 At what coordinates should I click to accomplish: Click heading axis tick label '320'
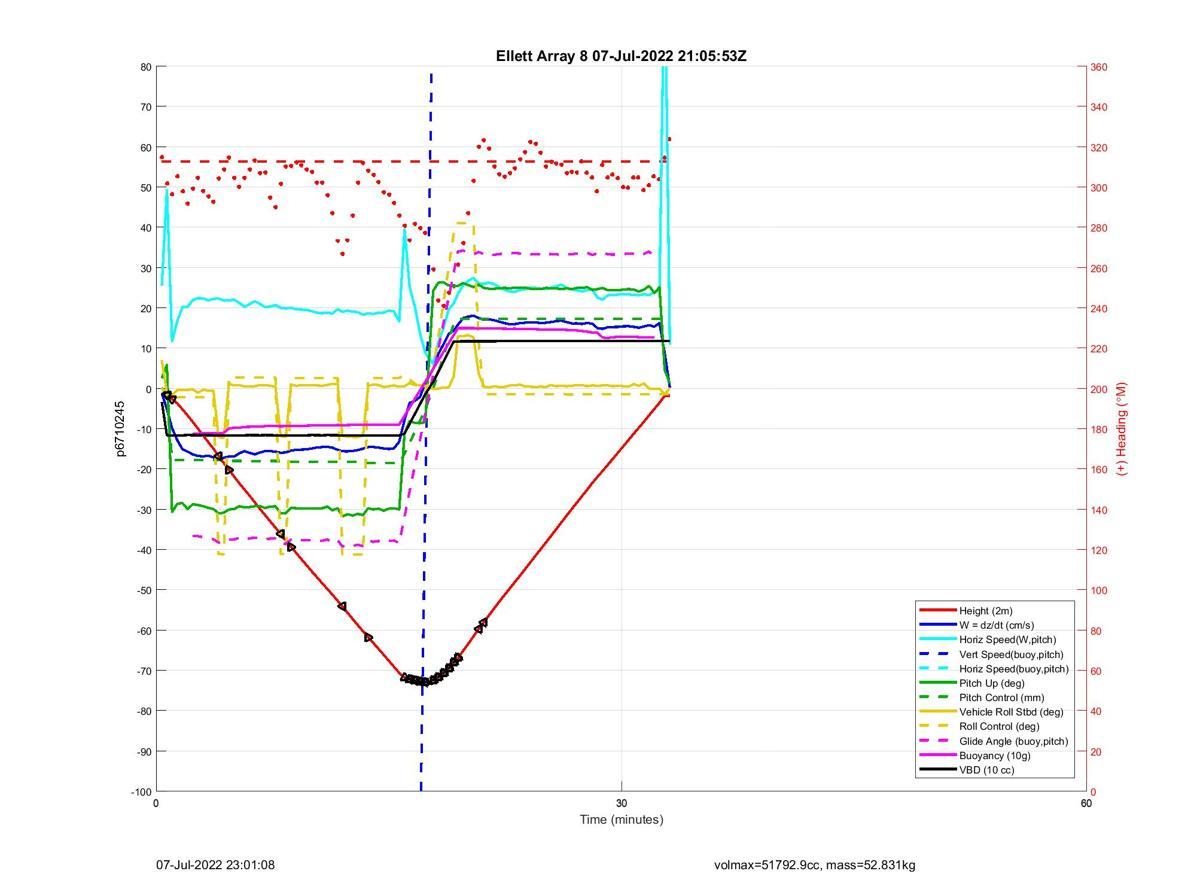(1099, 148)
